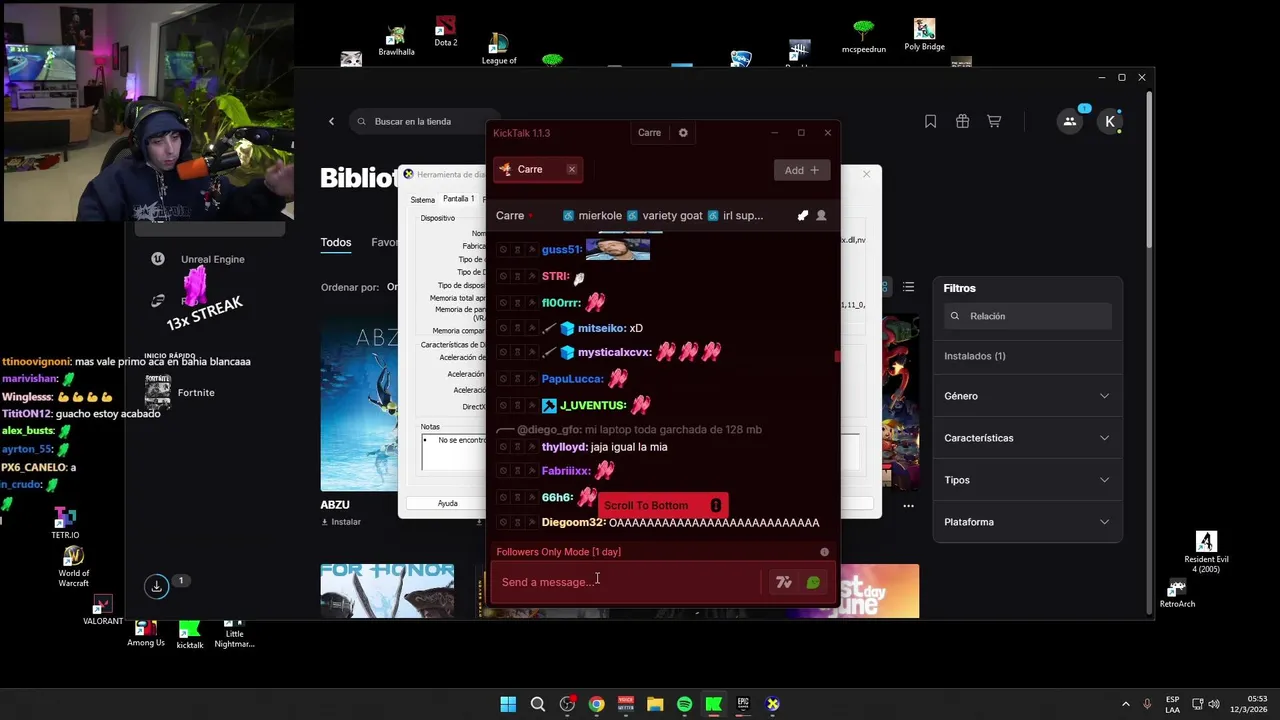This screenshot has width=1280, height=720.
Task: Open Epic downloads icon
Action: coord(157,587)
